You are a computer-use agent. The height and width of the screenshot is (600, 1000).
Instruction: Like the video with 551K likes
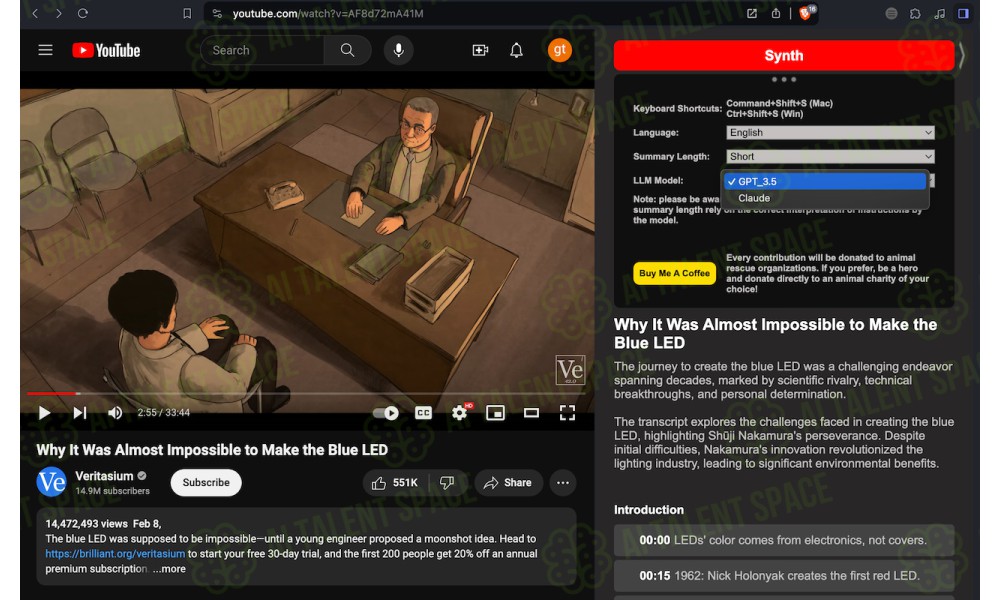[x=395, y=483]
